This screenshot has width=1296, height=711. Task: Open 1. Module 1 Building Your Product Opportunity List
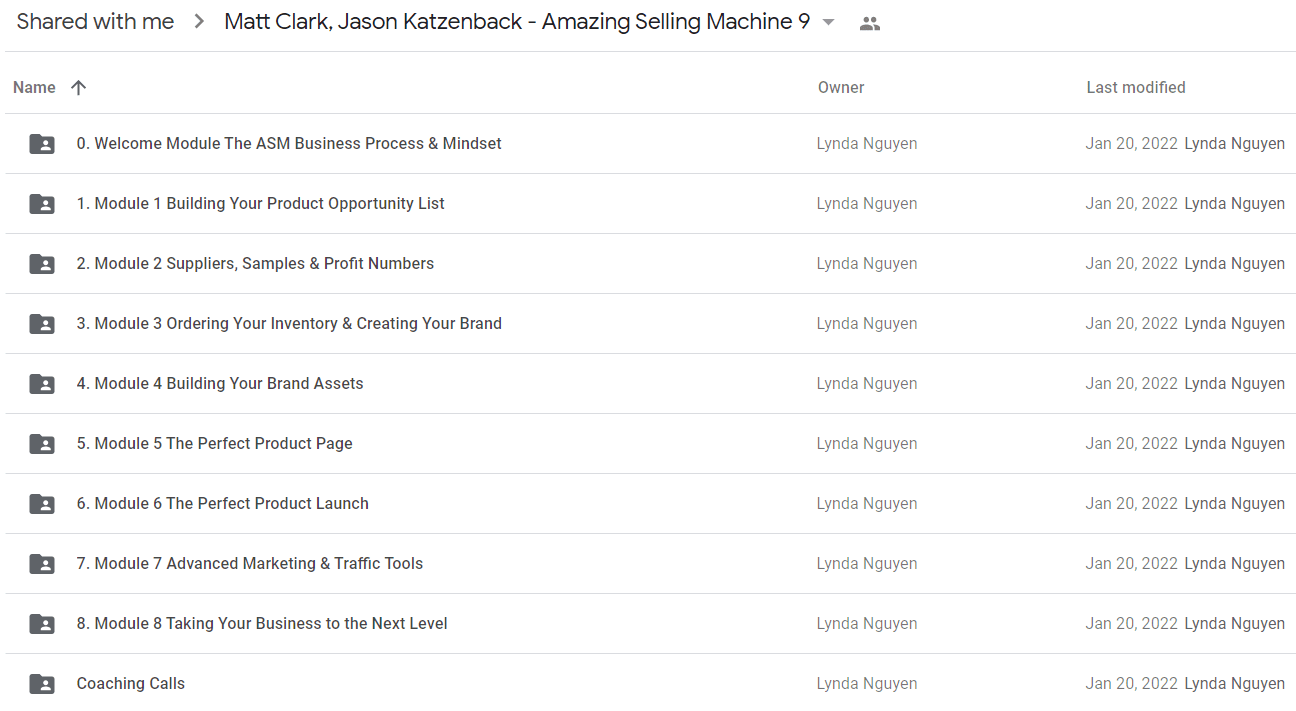click(x=261, y=204)
